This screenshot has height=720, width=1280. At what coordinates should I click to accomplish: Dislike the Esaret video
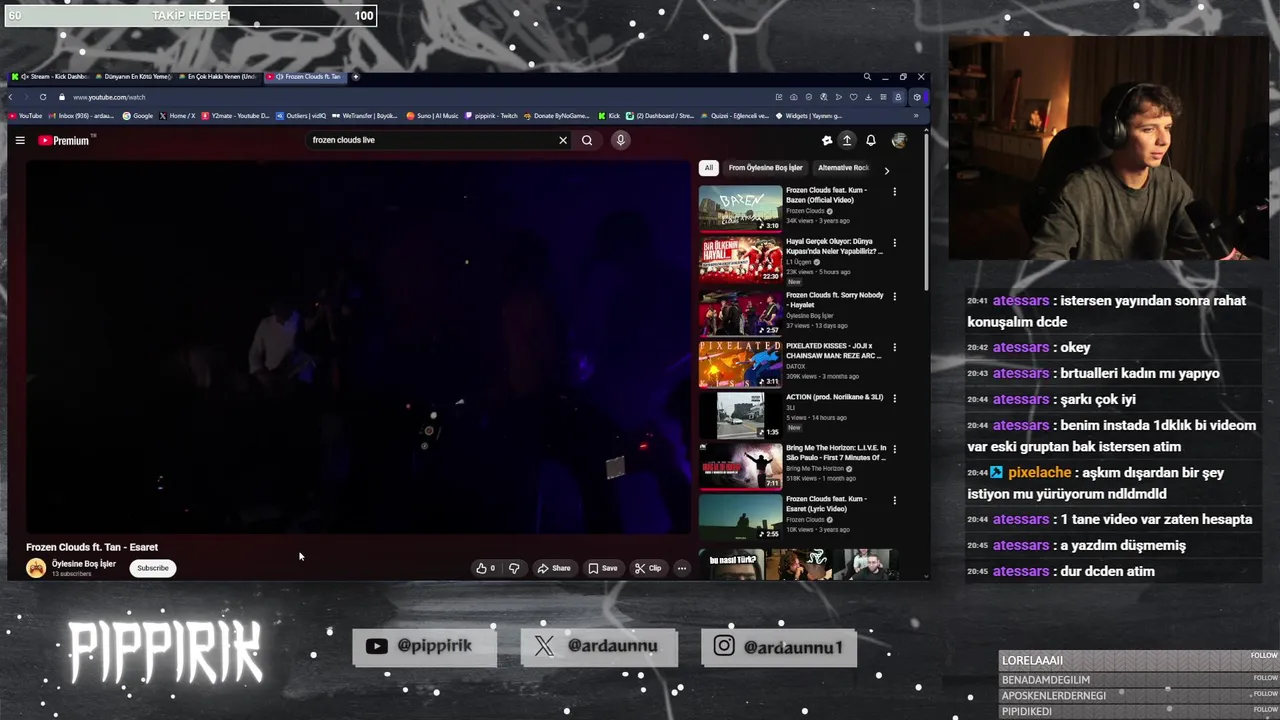(x=514, y=568)
